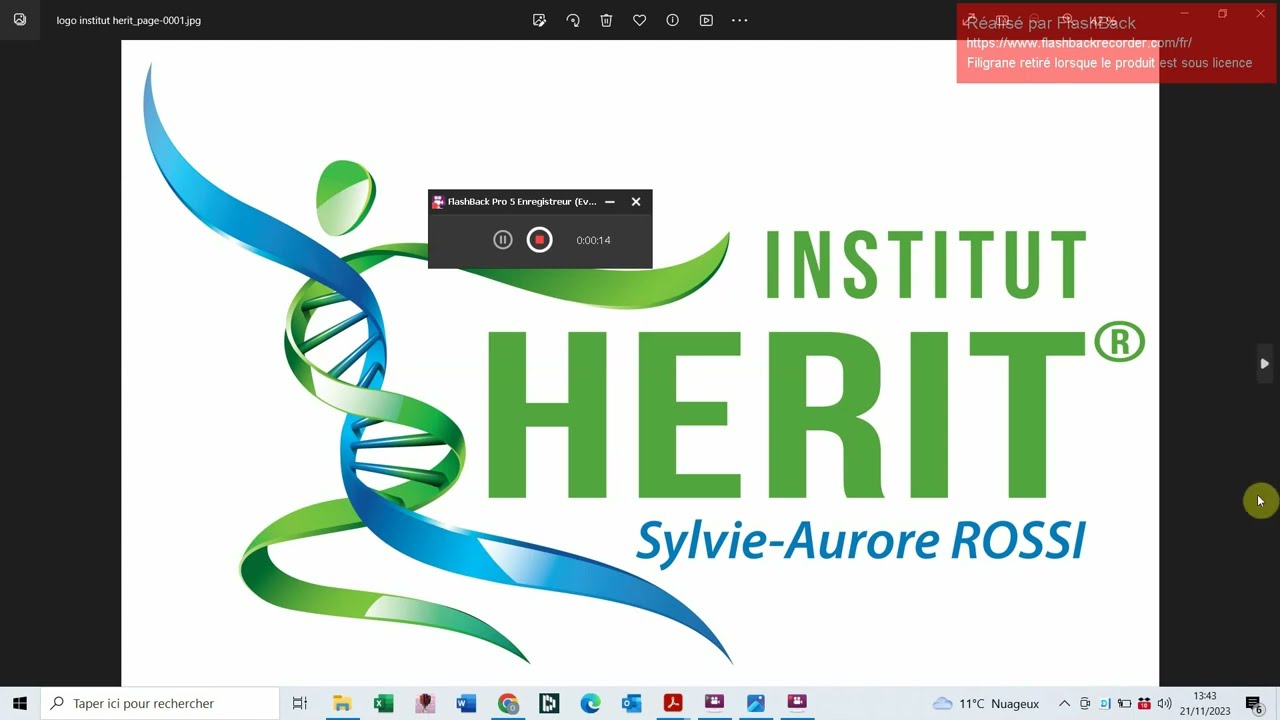Open Microsoft Edge from the taskbar
1280x720 pixels.
coord(590,703)
